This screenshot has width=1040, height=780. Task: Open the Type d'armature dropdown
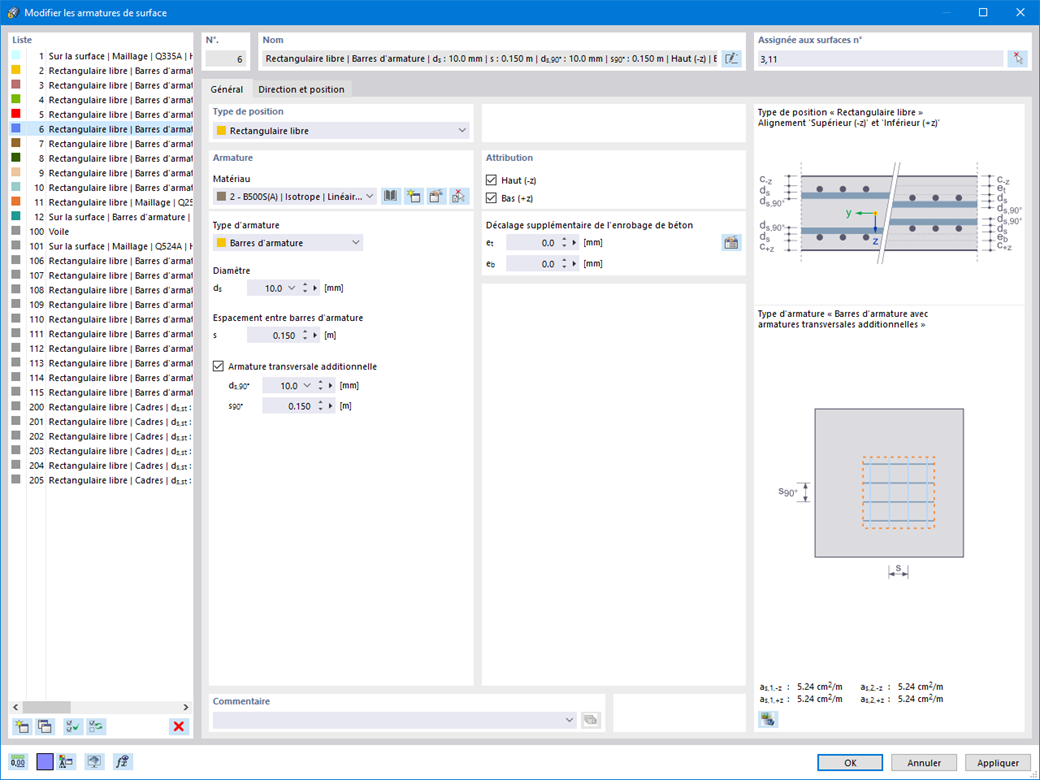click(356, 243)
